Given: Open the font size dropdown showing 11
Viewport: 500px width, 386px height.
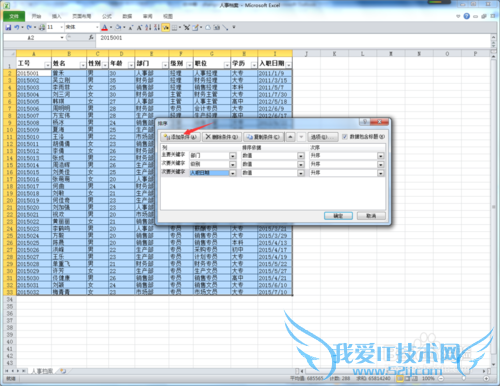Looking at the screenshot, I should (62, 27).
